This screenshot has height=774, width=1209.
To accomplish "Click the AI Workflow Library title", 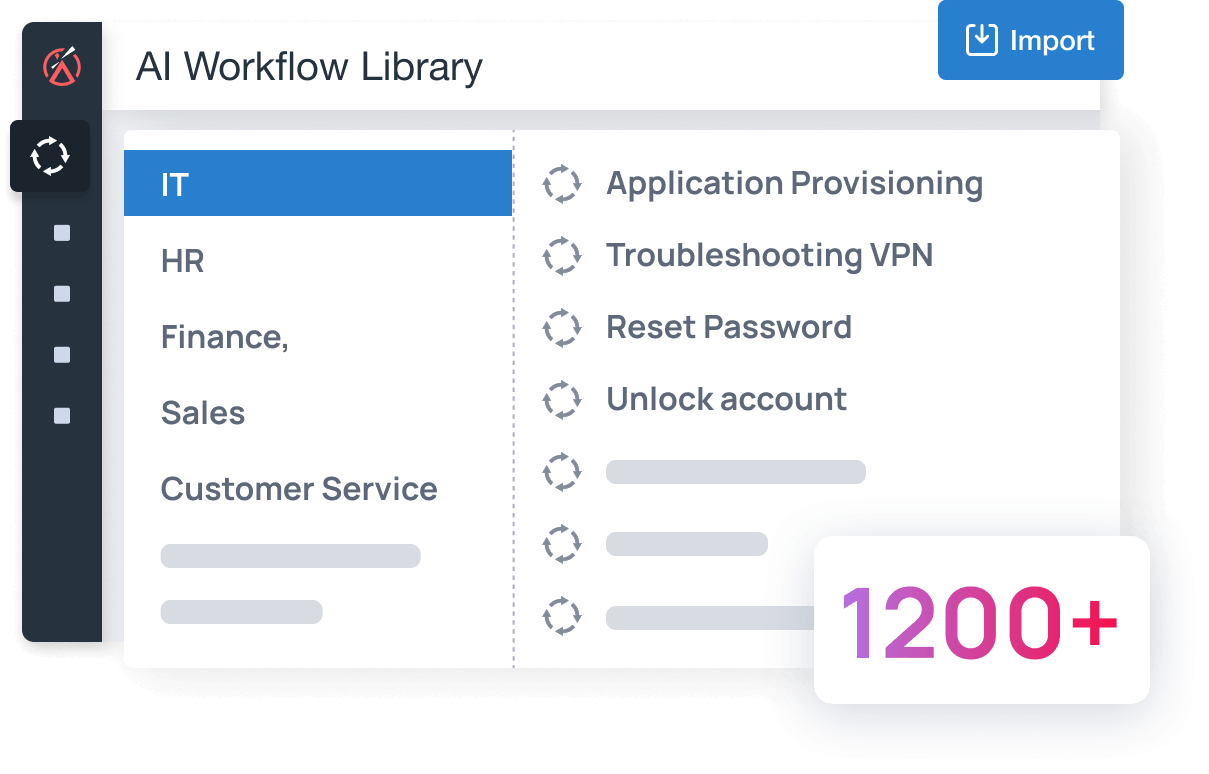I will (309, 67).
